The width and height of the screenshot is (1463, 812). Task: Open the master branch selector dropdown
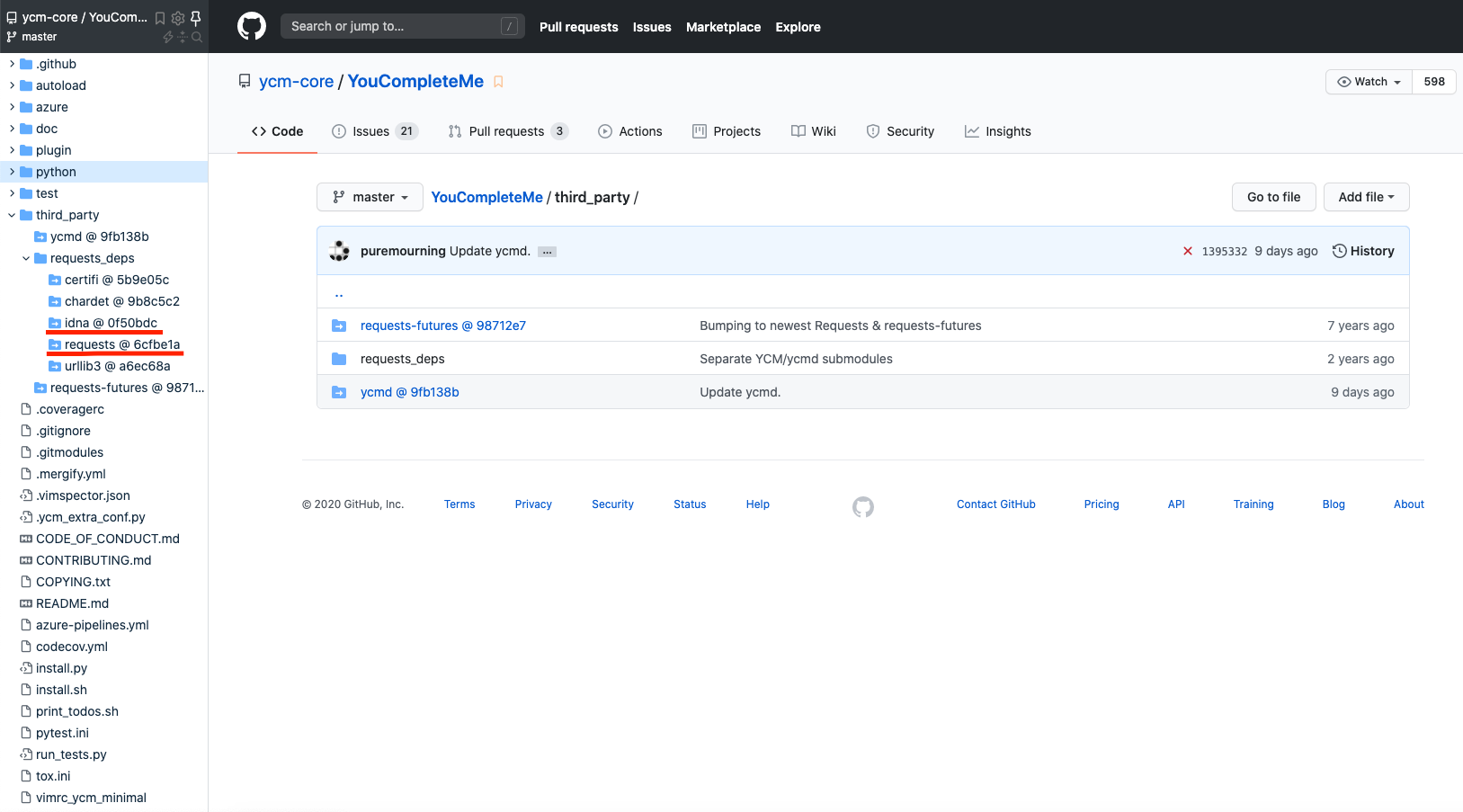point(370,197)
